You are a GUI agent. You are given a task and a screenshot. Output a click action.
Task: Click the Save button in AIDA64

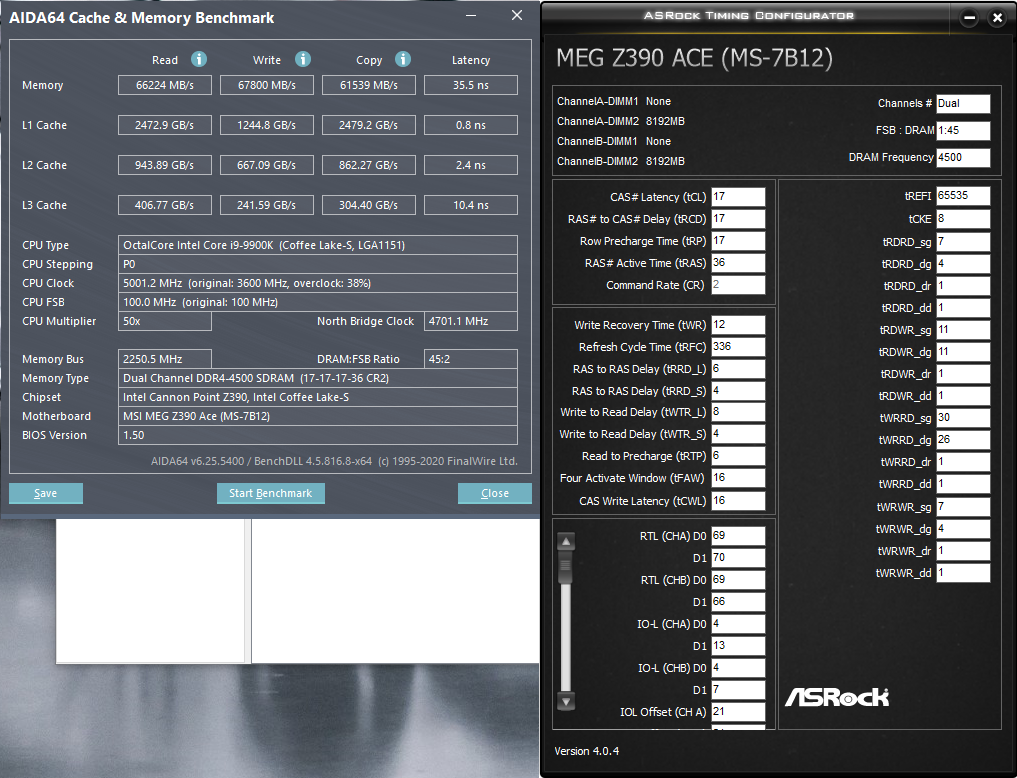pos(45,493)
